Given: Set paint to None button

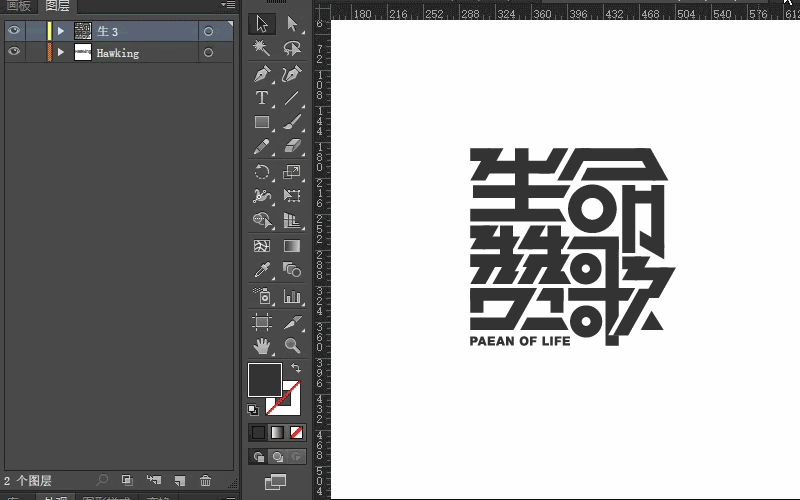Looking at the screenshot, I should click(296, 433).
